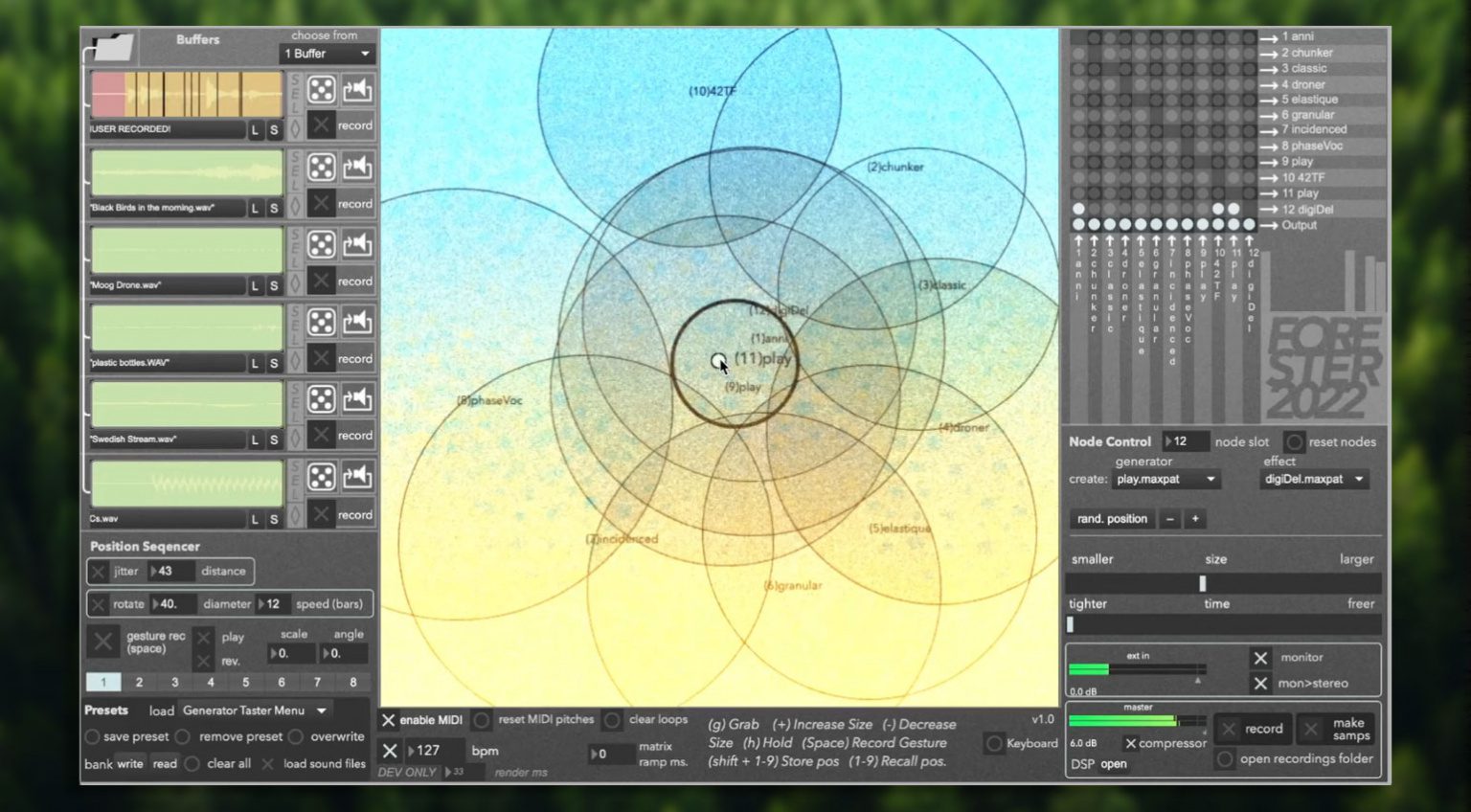This screenshot has width=1471, height=812.
Task: Switch to position sequencer slot 8
Action: point(353,682)
